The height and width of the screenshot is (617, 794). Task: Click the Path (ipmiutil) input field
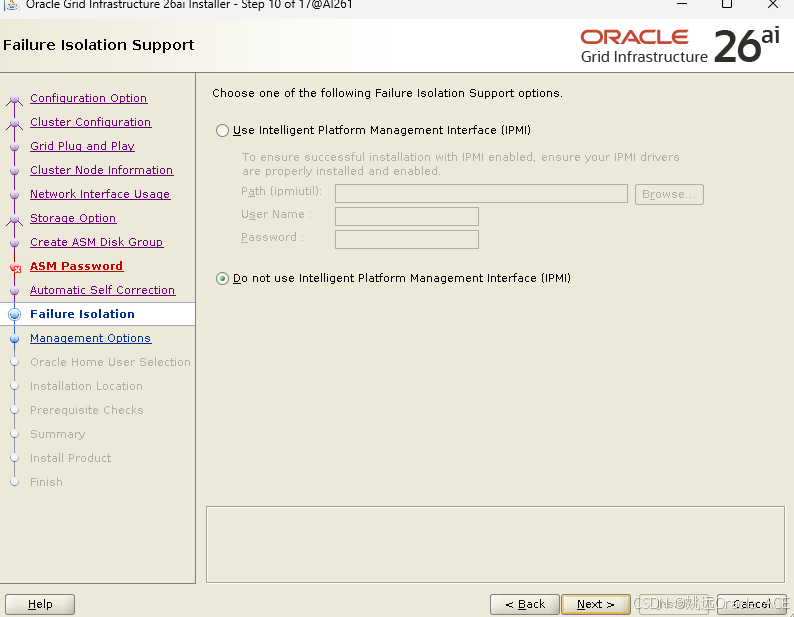[481, 194]
